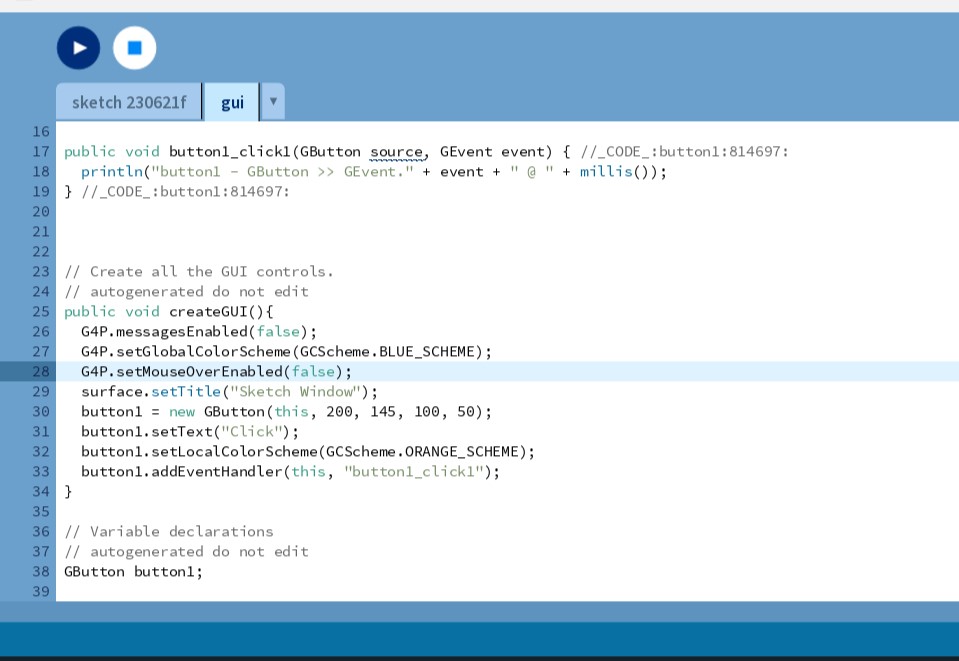Click the 'createGUI' method name
The height and width of the screenshot is (661, 959).
(x=208, y=311)
